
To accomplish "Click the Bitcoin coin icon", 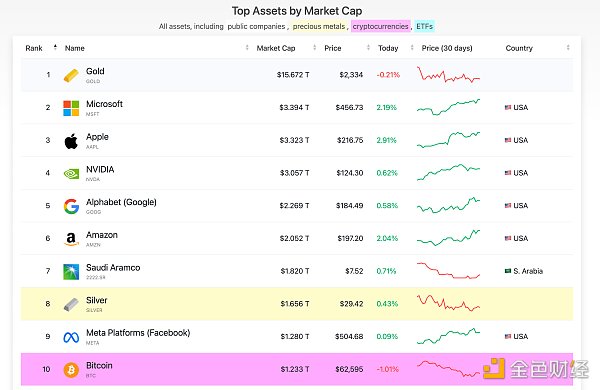I will pos(71,370).
